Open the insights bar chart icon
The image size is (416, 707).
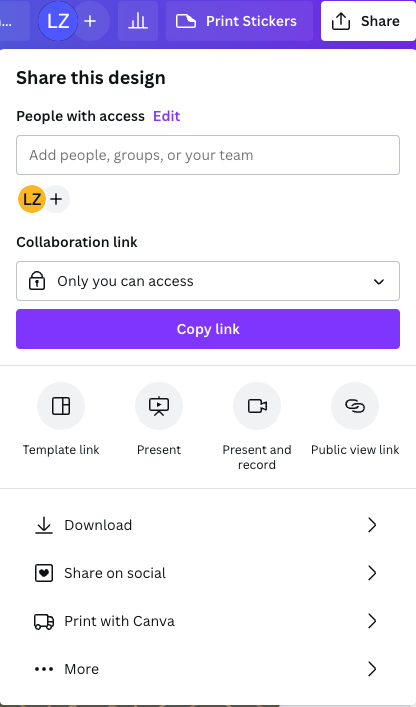pos(138,21)
